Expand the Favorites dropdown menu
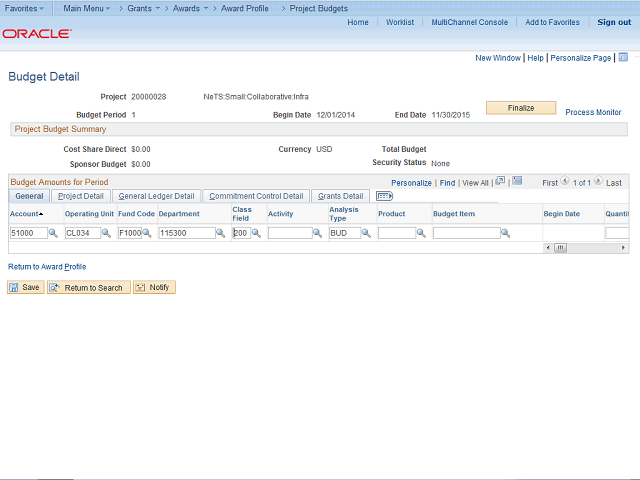The height and width of the screenshot is (480, 640). pyautogui.click(x=24, y=8)
